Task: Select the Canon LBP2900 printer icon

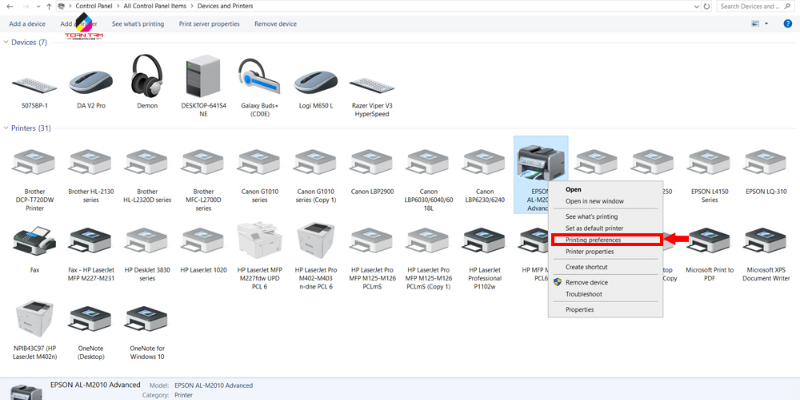Action: 372,162
